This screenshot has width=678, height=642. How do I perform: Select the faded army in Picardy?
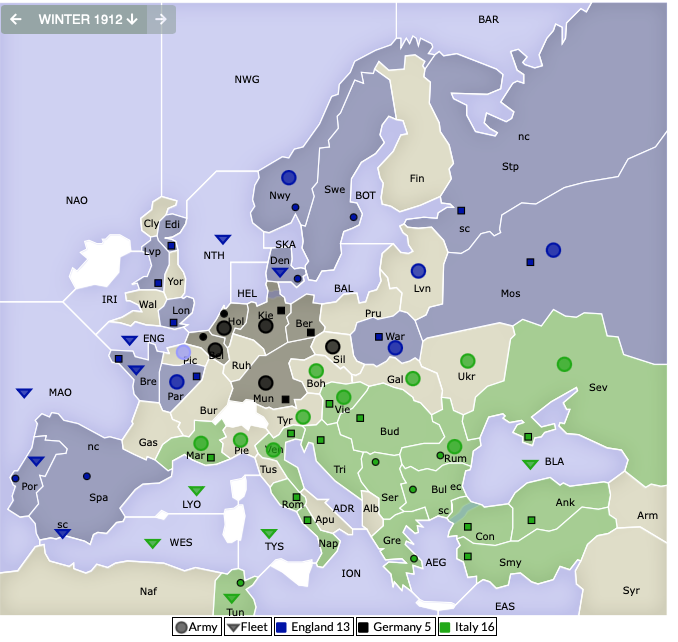[183, 352]
